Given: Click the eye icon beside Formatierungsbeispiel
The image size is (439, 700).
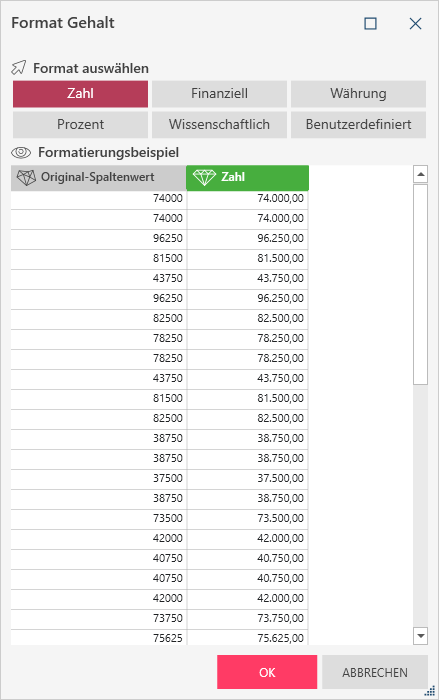Looking at the screenshot, I should 21,153.
